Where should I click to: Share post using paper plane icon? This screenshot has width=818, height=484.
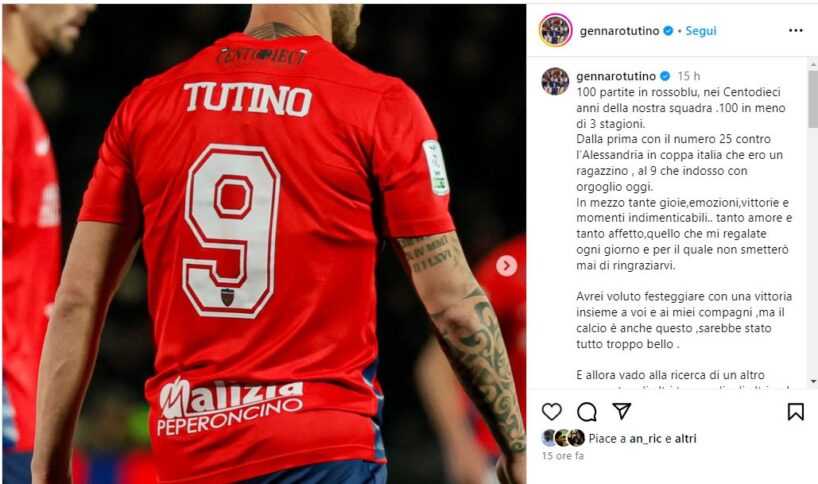pos(622,411)
